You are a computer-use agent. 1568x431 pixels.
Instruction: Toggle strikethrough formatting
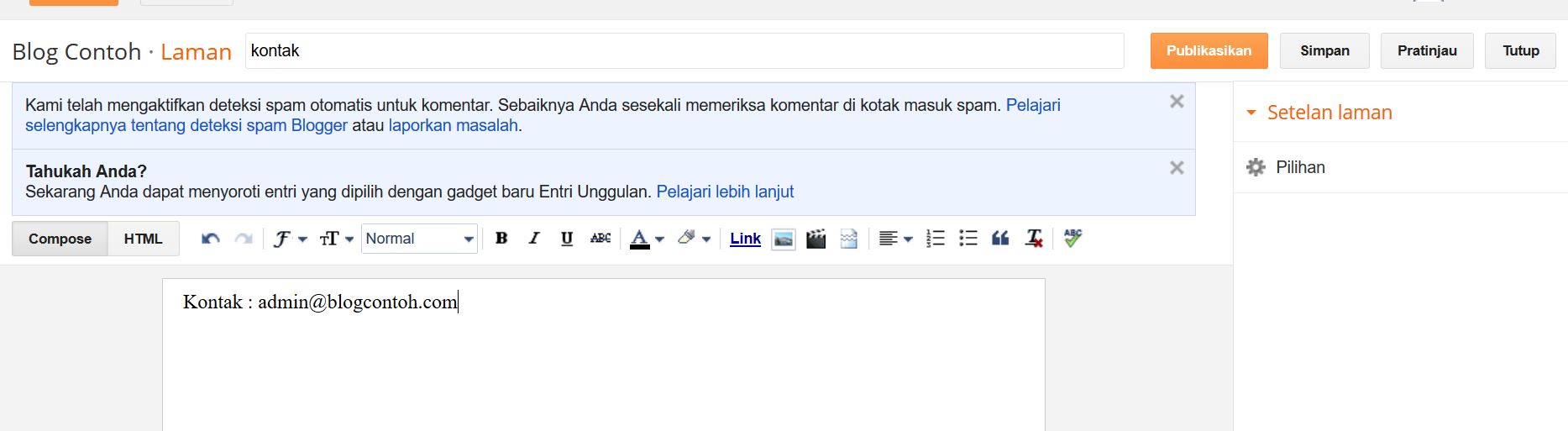[600, 239]
